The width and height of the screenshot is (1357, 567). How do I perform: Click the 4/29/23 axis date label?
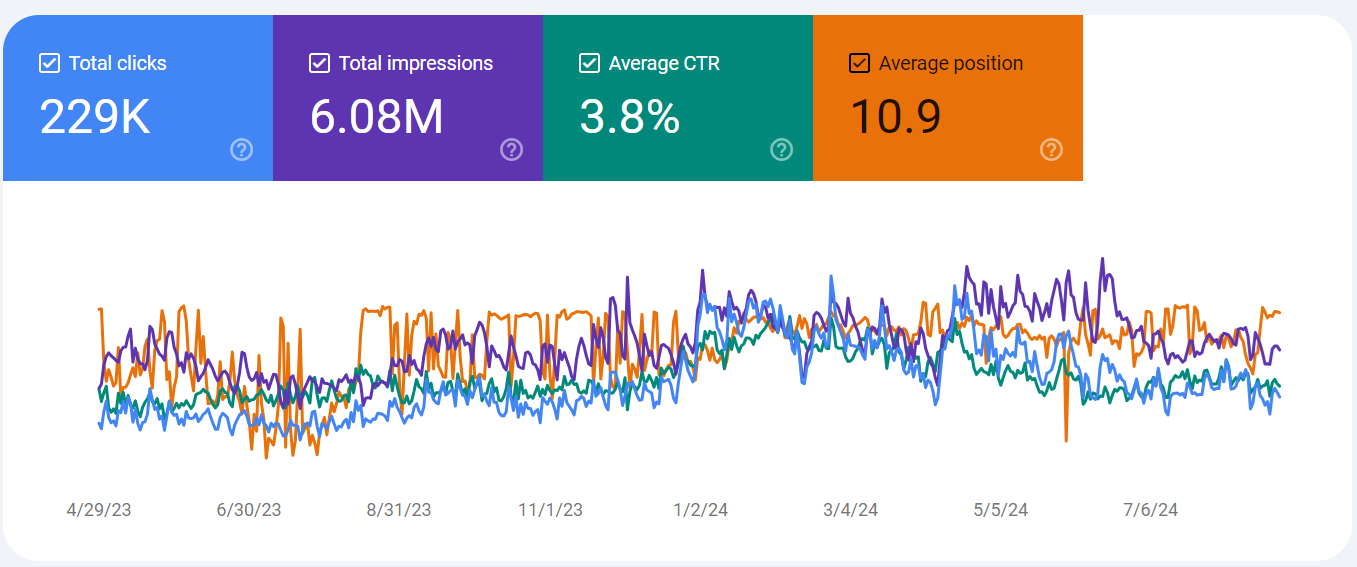click(99, 510)
